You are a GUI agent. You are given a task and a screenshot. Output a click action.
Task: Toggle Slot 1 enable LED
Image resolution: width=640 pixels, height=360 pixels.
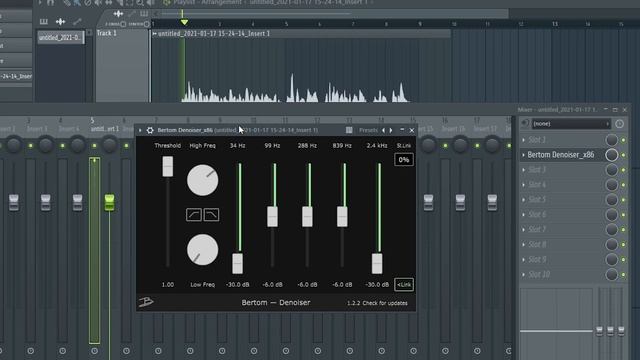[623, 140]
